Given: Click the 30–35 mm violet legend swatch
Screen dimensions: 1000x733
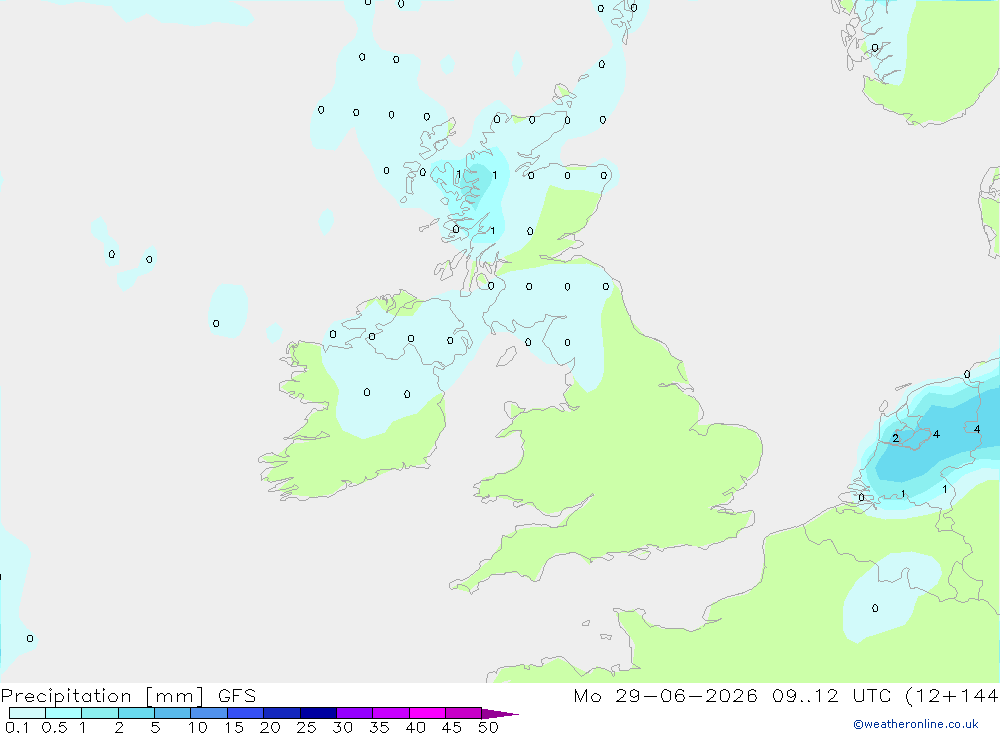Looking at the screenshot, I should pyautogui.click(x=355, y=713).
